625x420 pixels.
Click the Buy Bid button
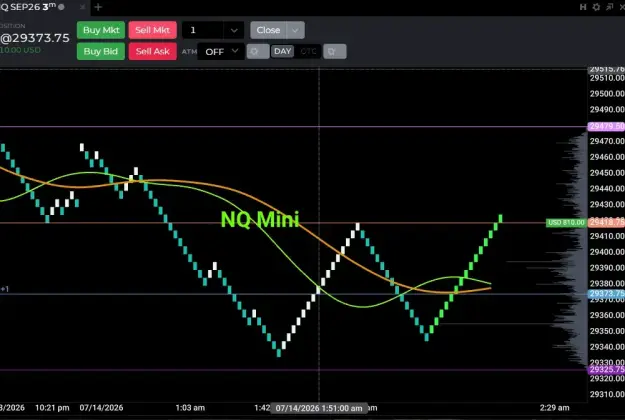click(x=101, y=51)
